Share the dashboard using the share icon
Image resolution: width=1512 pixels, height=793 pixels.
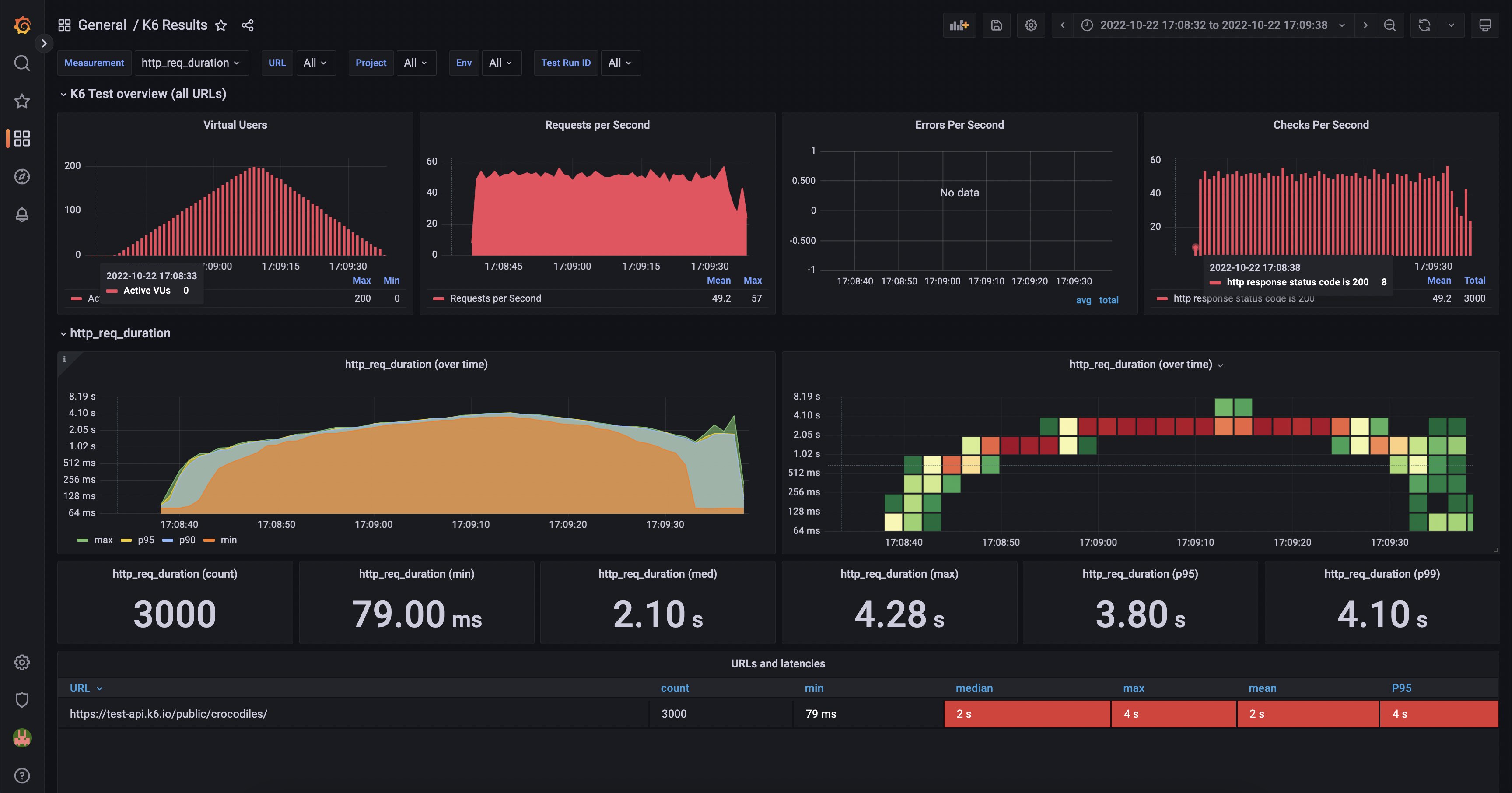click(x=248, y=25)
